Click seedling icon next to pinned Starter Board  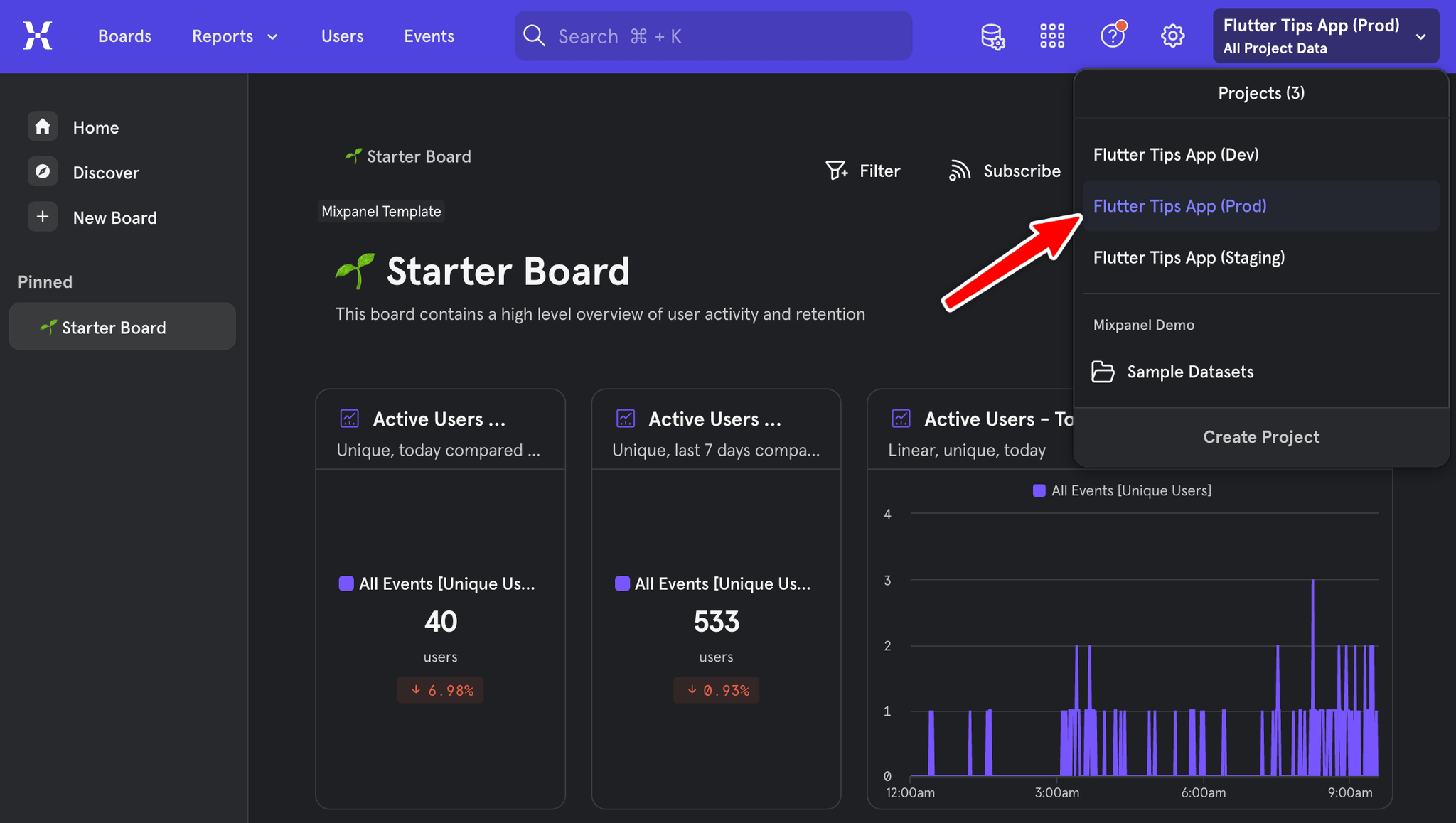pyautogui.click(x=48, y=327)
